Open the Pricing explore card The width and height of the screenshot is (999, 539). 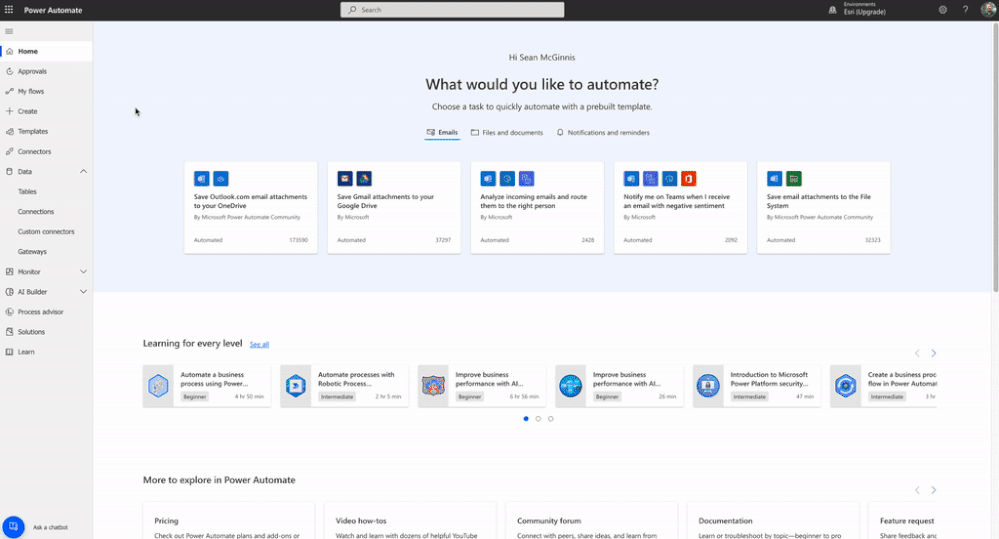click(x=228, y=521)
